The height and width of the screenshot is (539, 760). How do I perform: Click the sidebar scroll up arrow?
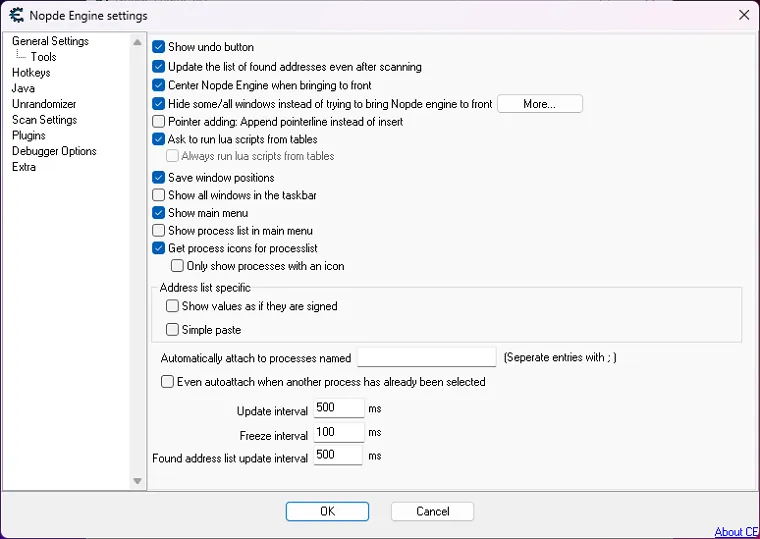(138, 42)
